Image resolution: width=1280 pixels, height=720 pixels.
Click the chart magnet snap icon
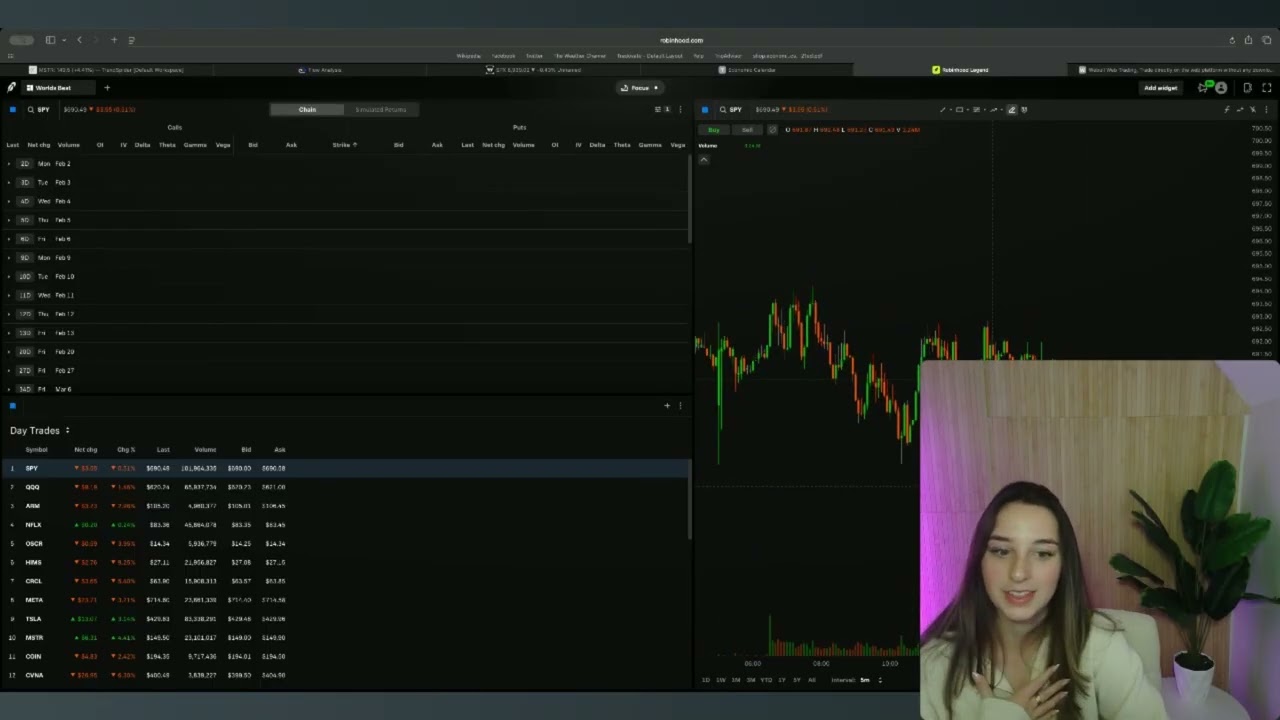click(1024, 110)
